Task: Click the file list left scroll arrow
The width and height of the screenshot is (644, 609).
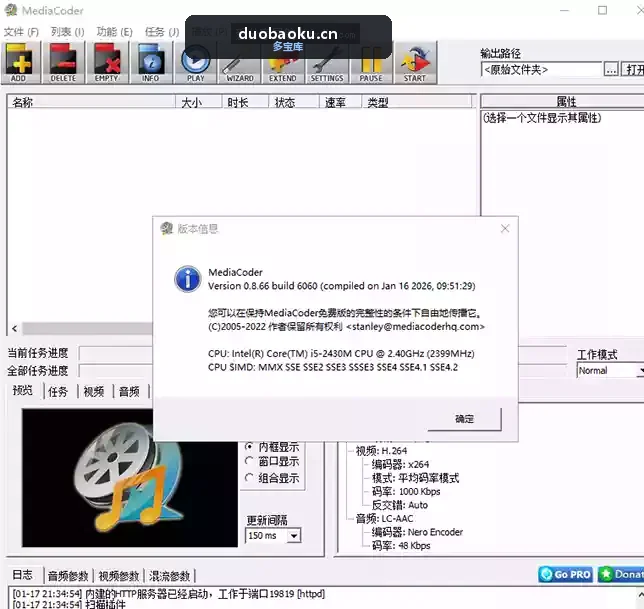Action: [15, 329]
